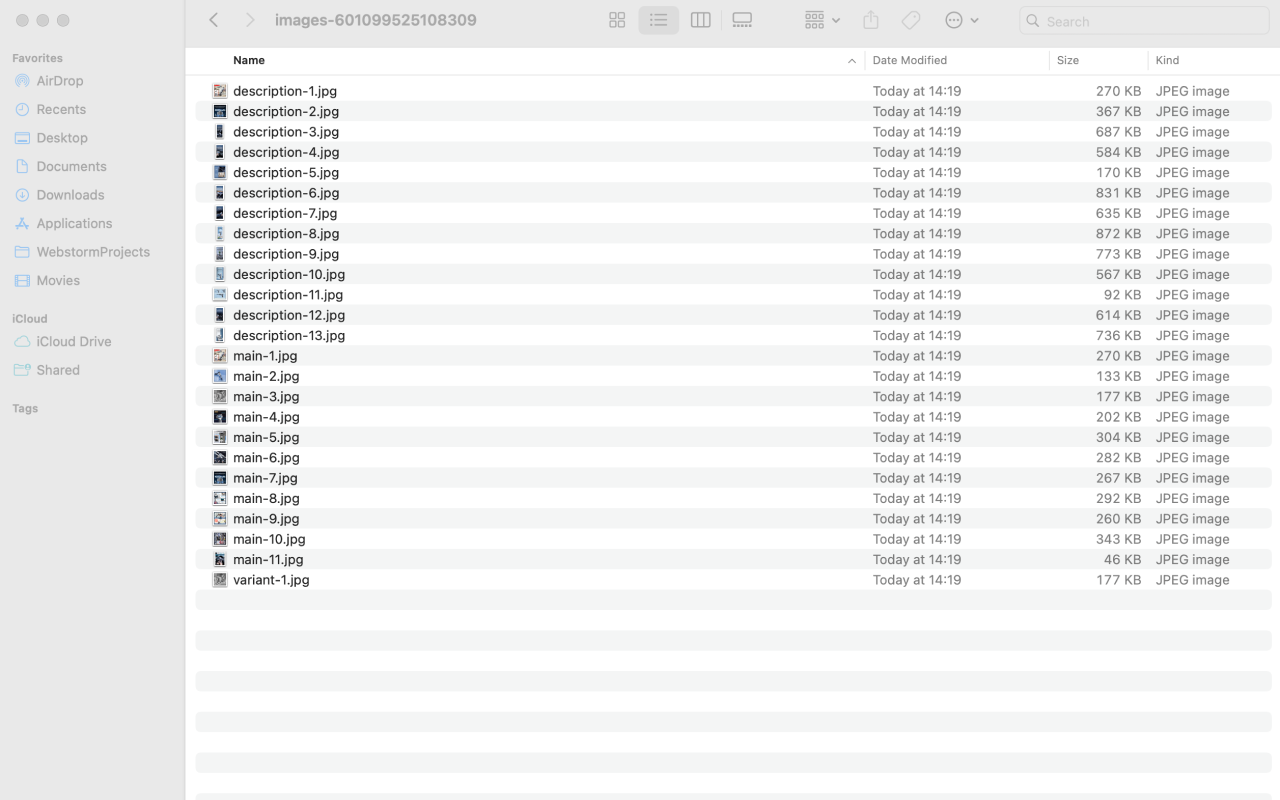
Task: Click the Share icon in toolbar
Action: (871, 20)
